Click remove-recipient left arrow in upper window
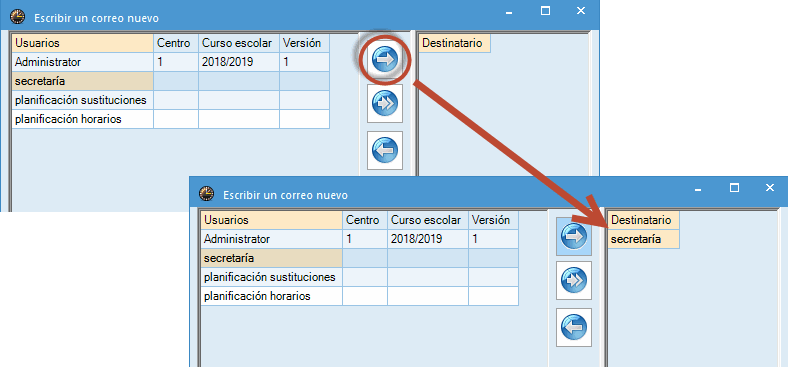Viewport: 788px width, 367px height. (385, 150)
